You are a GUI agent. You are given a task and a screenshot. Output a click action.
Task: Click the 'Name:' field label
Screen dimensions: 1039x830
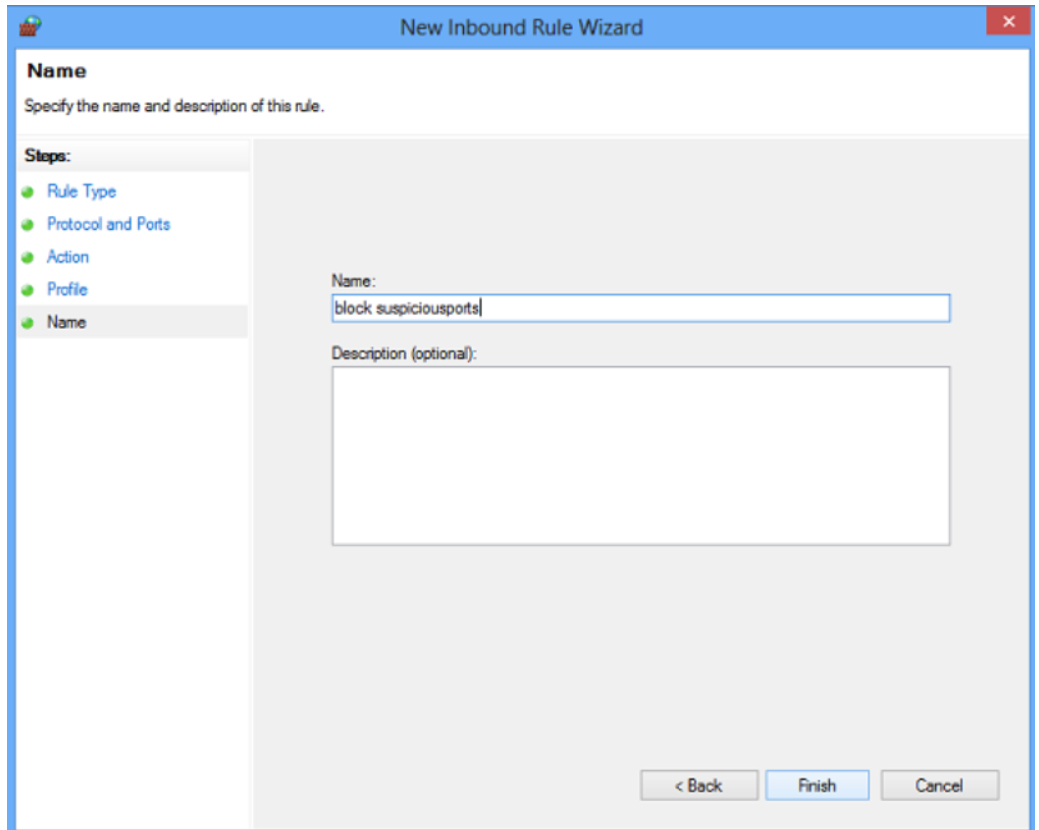click(x=354, y=281)
